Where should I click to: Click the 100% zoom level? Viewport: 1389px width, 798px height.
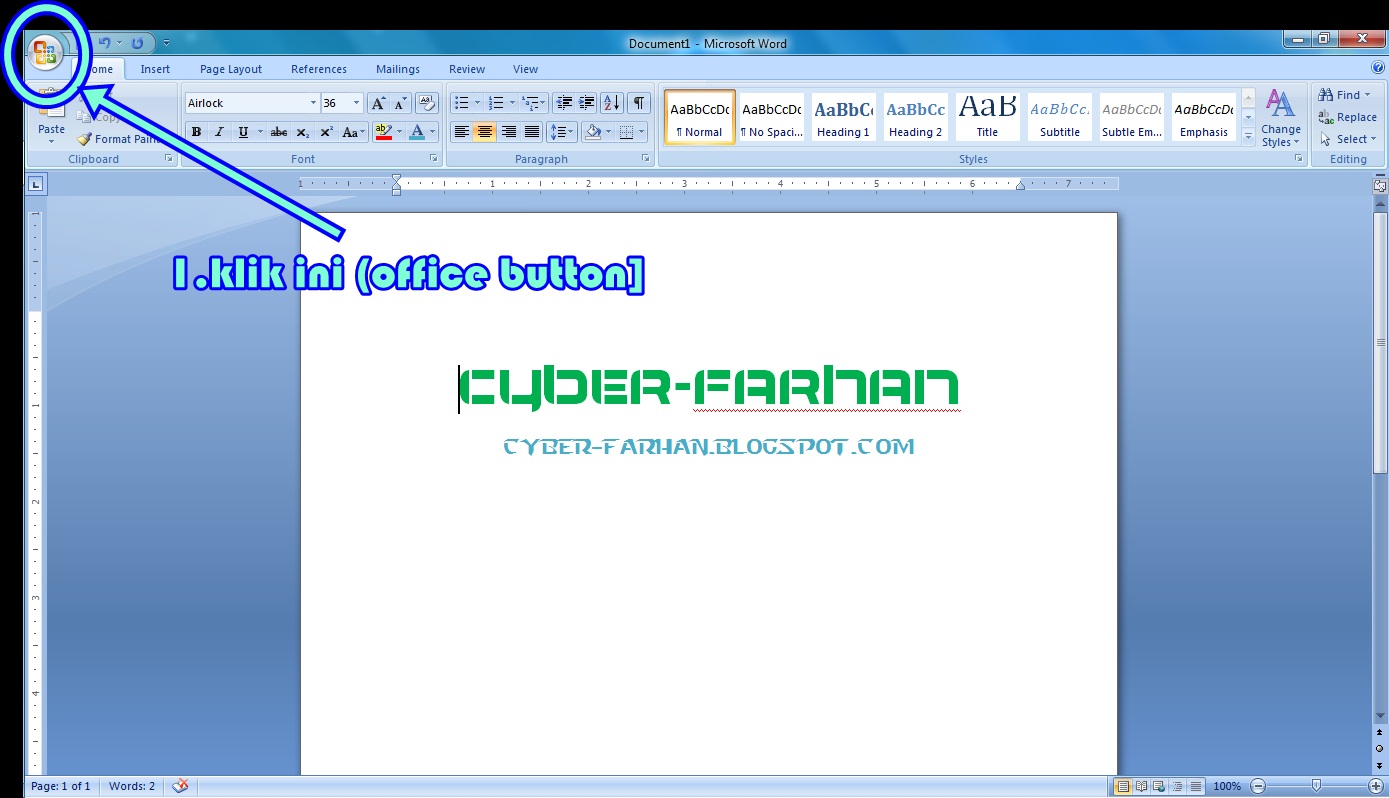pos(1227,786)
